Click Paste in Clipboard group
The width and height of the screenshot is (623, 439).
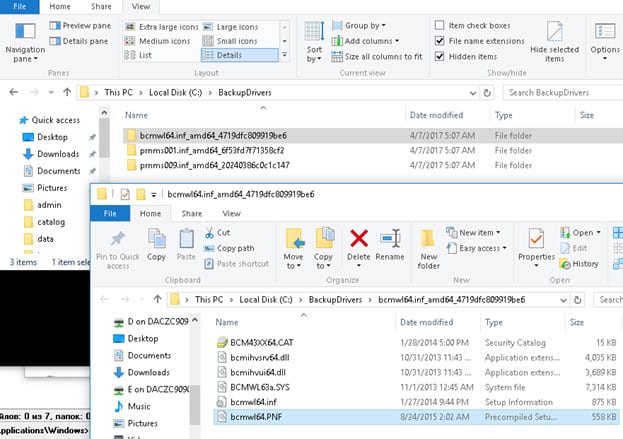(x=186, y=245)
